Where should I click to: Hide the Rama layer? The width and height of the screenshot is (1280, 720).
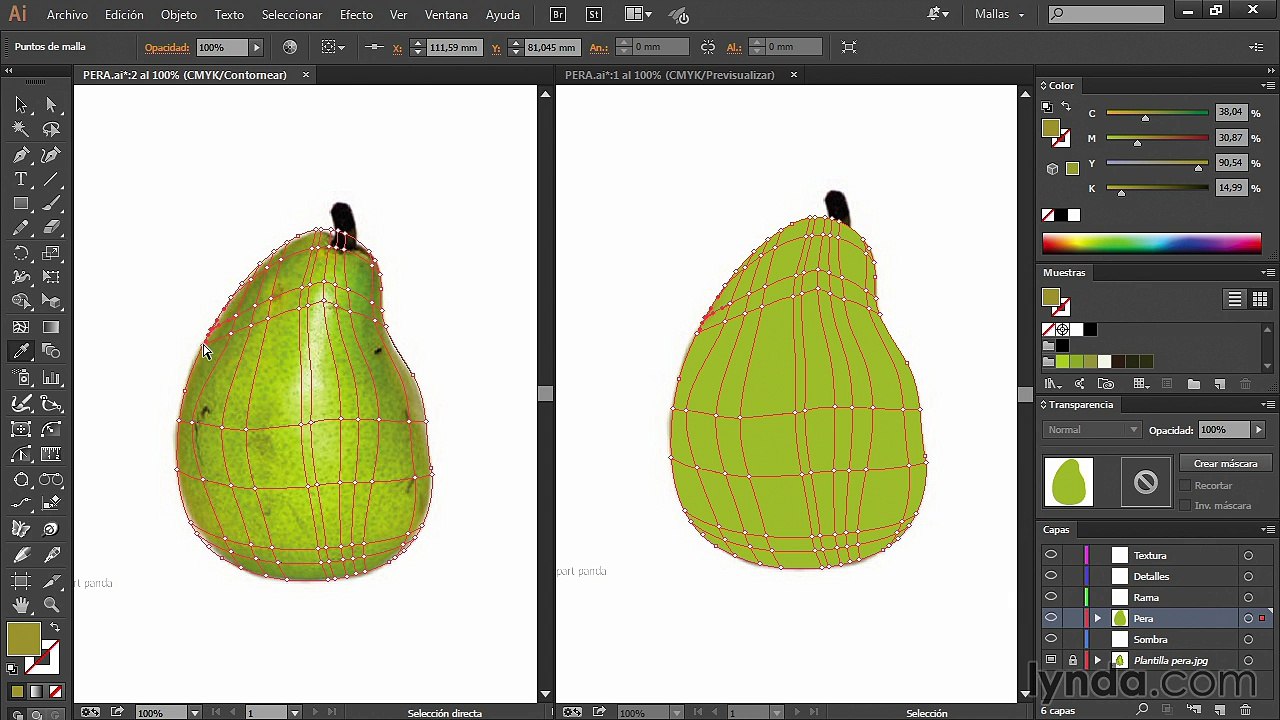coord(1050,597)
